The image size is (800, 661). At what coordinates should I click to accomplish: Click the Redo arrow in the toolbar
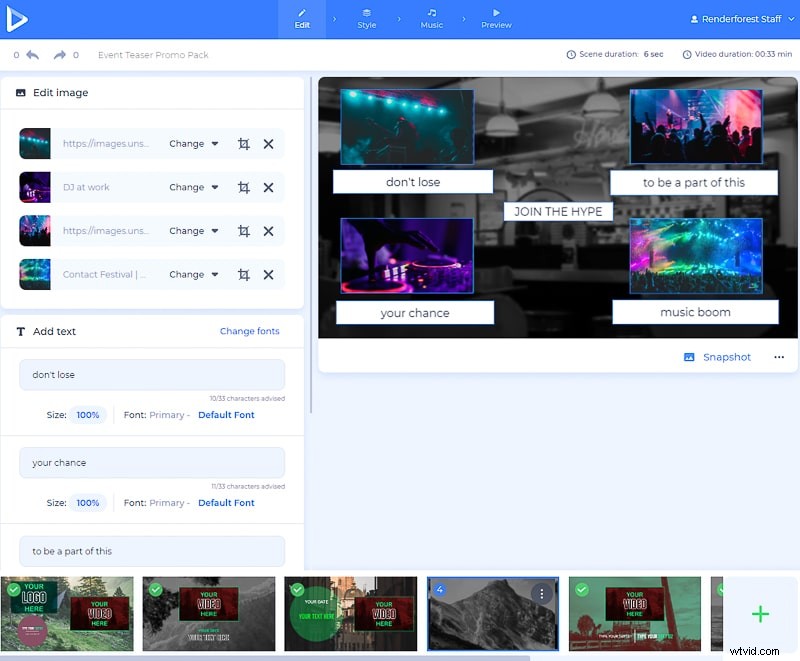57,55
